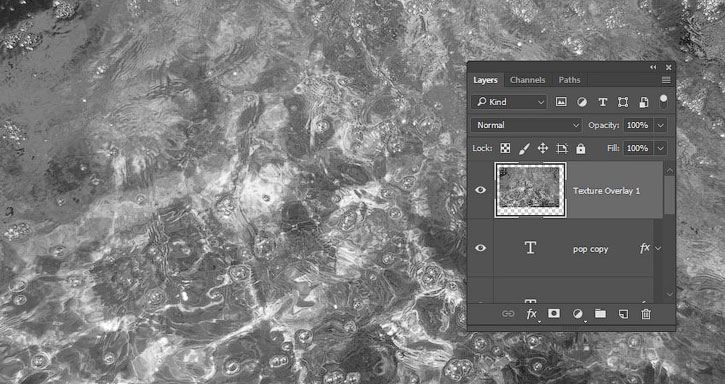Image resolution: width=725 pixels, height=384 pixels.
Task: Filter for type layers icon
Action: (x=602, y=102)
